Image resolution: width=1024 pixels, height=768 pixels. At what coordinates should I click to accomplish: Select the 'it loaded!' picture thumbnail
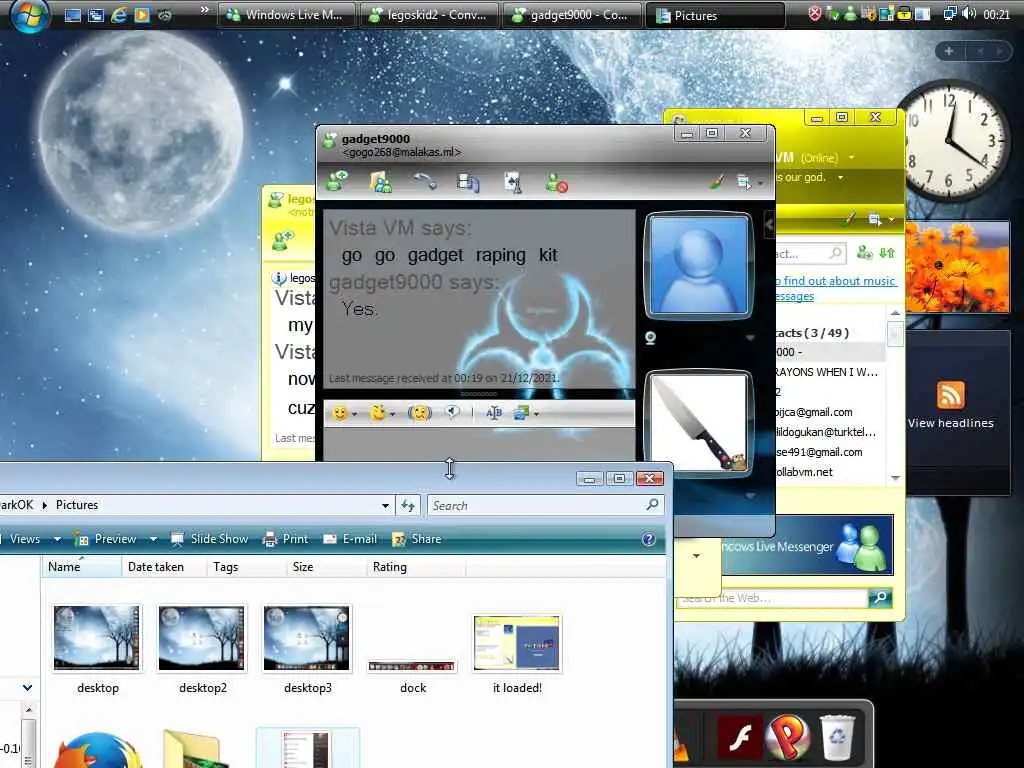517,643
